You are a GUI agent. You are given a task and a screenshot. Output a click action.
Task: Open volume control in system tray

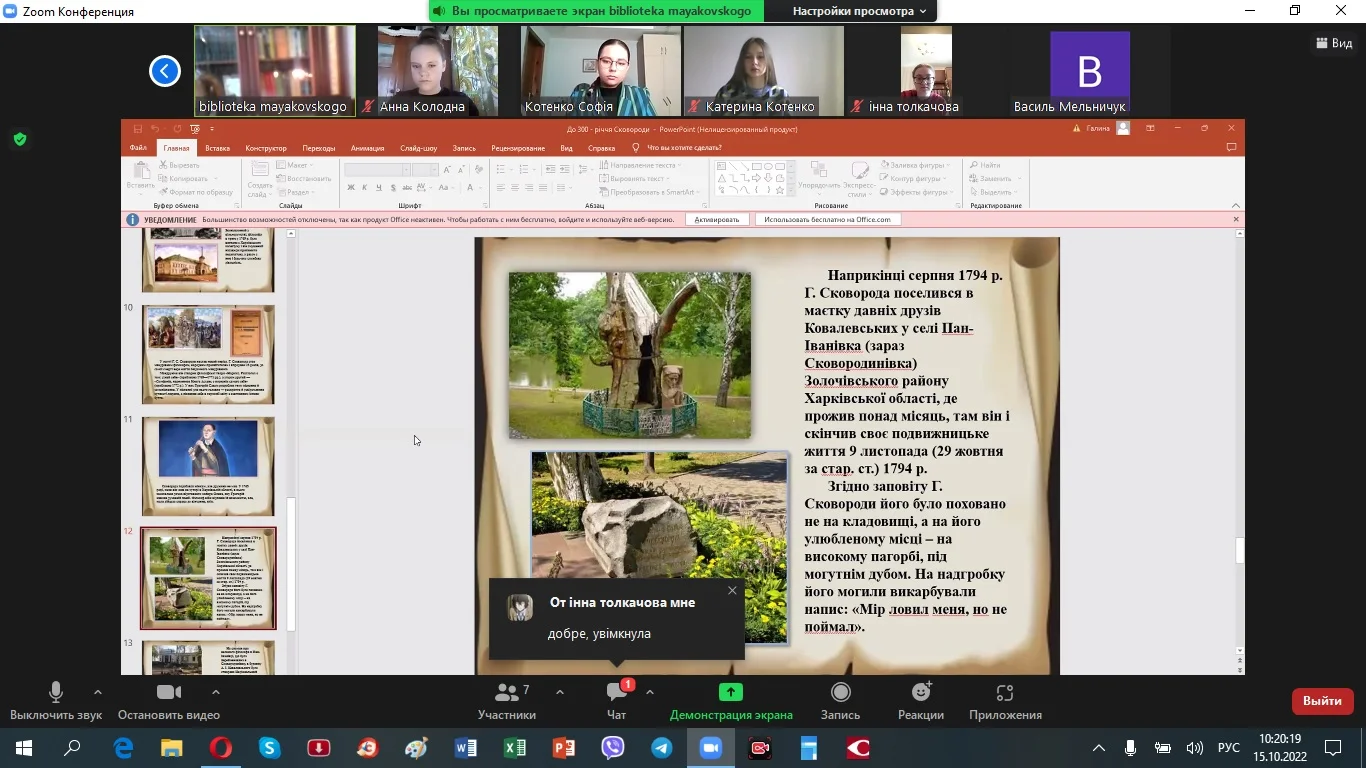pos(1194,747)
